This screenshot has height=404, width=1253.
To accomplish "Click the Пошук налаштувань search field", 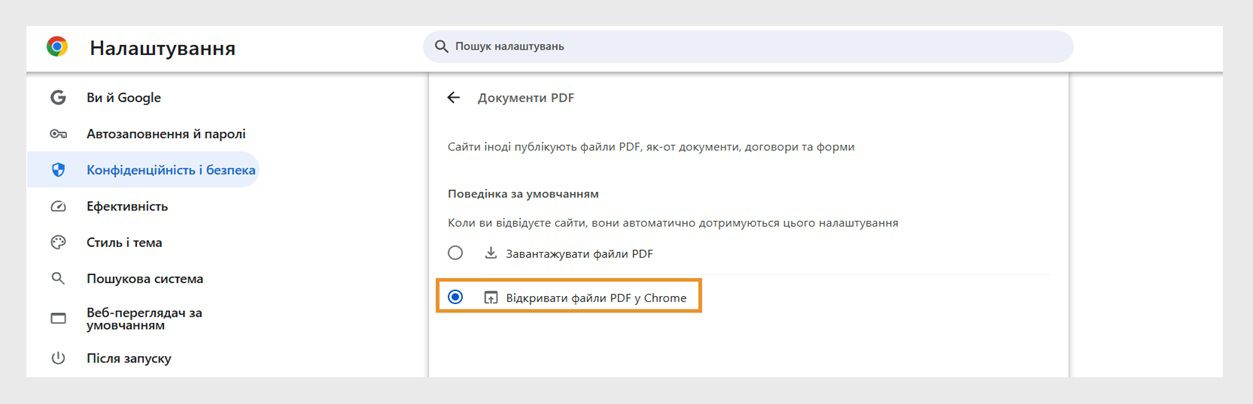I will coord(750,47).
